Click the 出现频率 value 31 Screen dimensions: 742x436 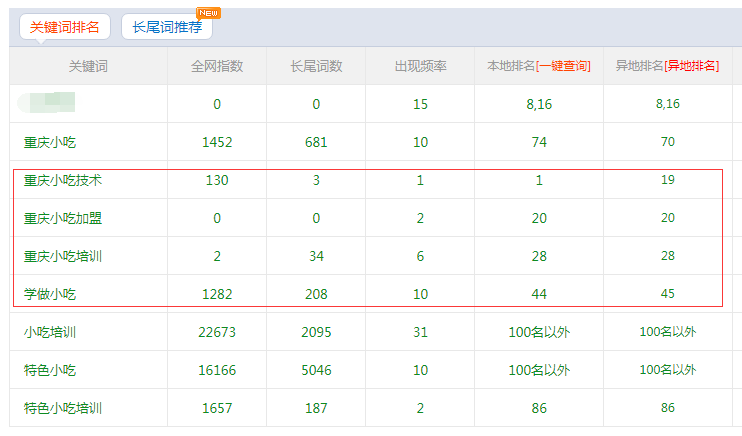(x=420, y=332)
